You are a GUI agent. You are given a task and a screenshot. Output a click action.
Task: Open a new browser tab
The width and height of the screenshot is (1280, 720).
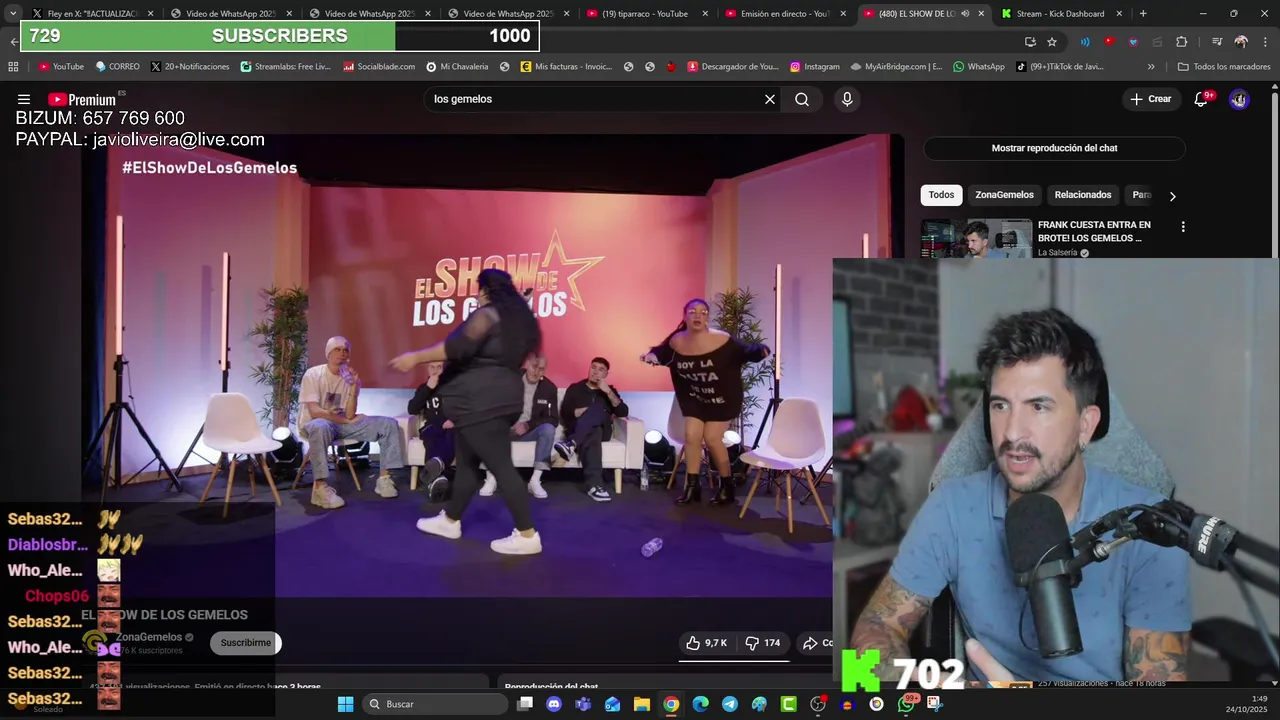click(1143, 14)
